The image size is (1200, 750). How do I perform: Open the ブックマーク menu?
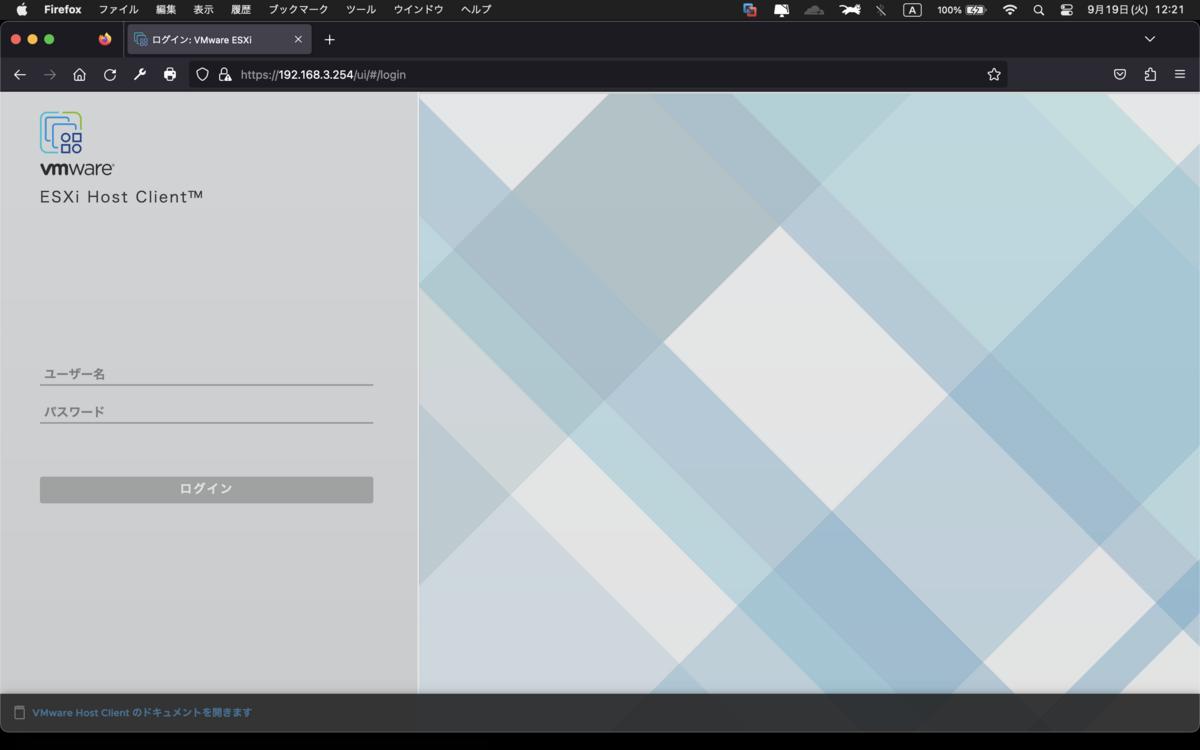click(x=298, y=10)
